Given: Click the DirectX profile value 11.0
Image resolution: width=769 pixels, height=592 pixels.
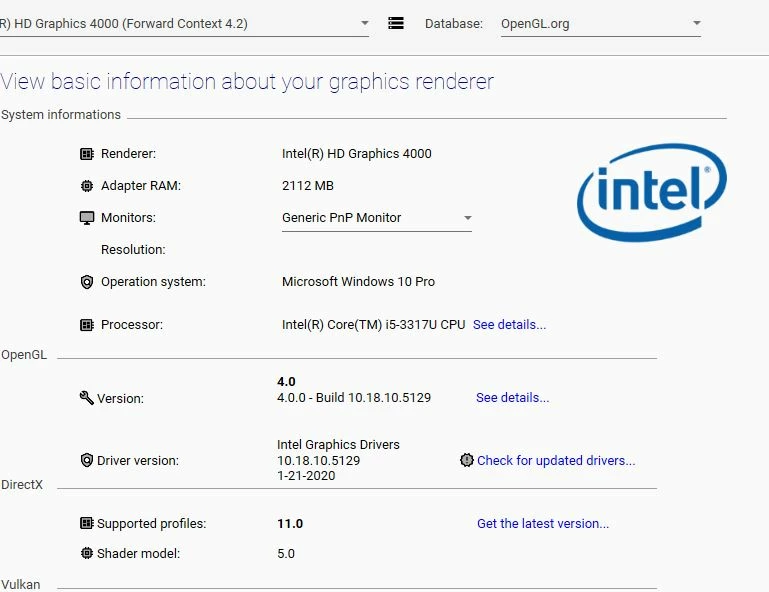Looking at the screenshot, I should 290,524.
